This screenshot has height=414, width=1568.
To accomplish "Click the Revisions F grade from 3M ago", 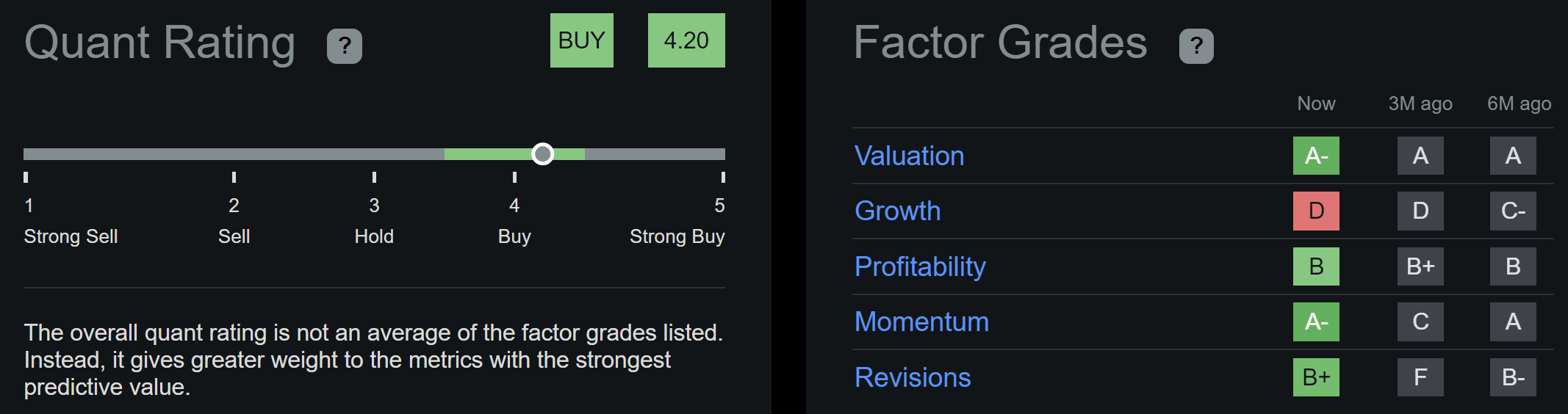I will pos(1420,377).
